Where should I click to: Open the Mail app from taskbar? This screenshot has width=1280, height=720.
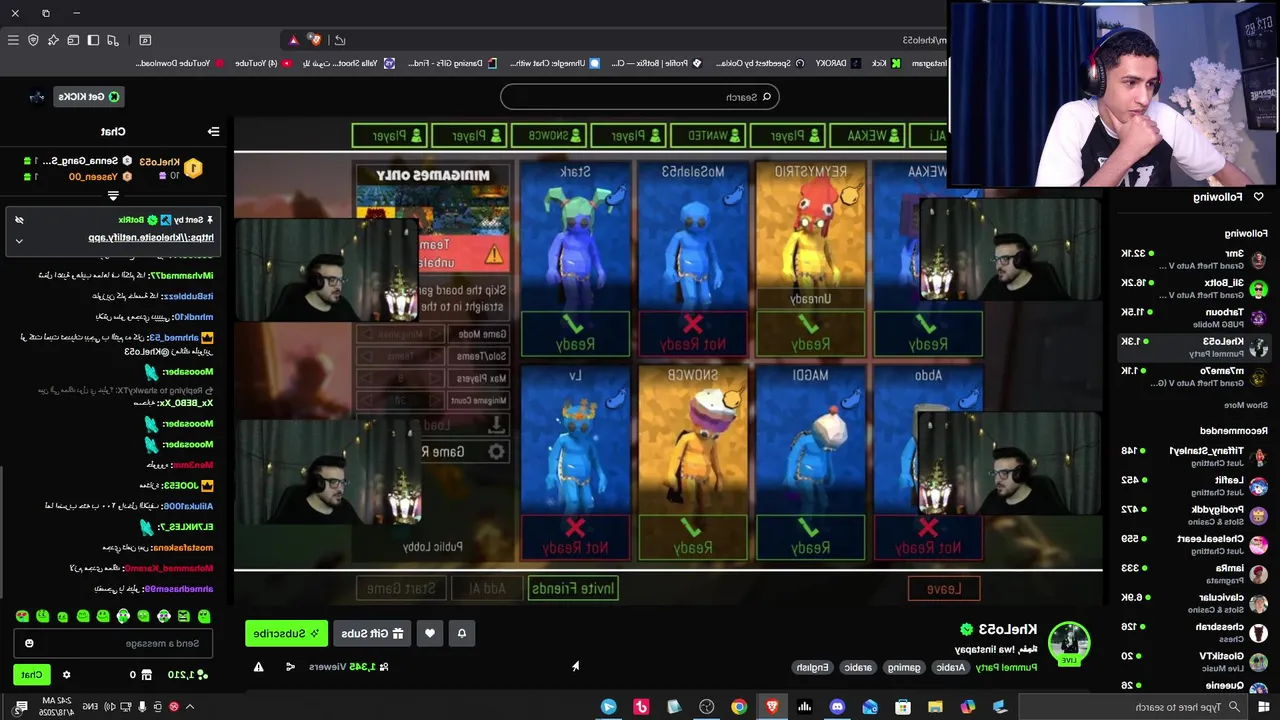[x=870, y=707]
